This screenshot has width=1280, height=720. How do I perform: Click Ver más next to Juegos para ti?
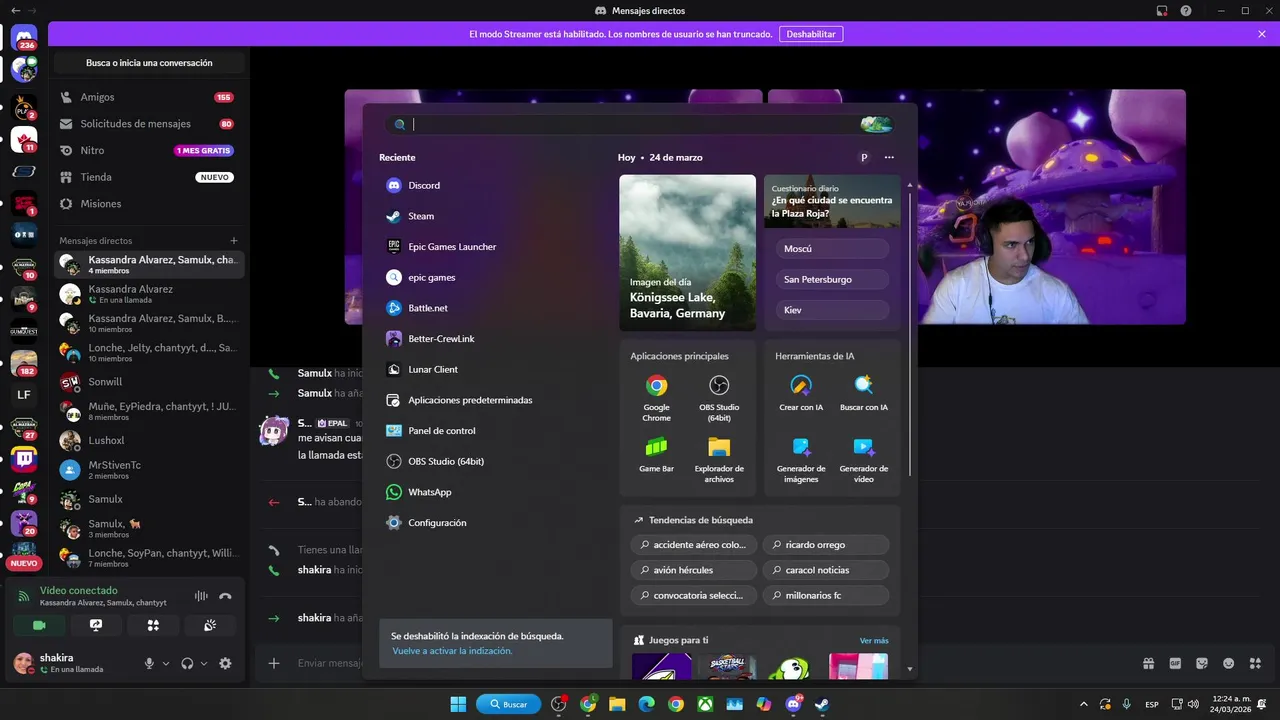tap(874, 641)
